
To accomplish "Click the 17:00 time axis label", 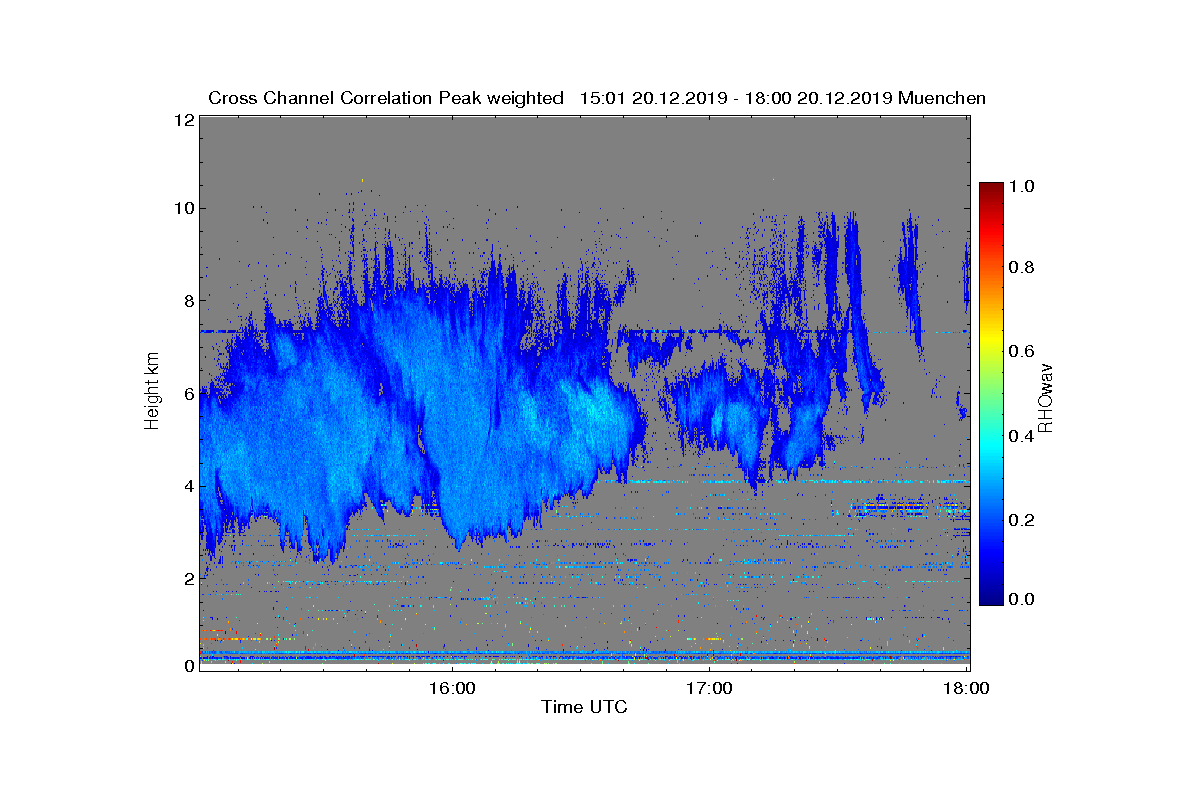I will pyautogui.click(x=709, y=689).
